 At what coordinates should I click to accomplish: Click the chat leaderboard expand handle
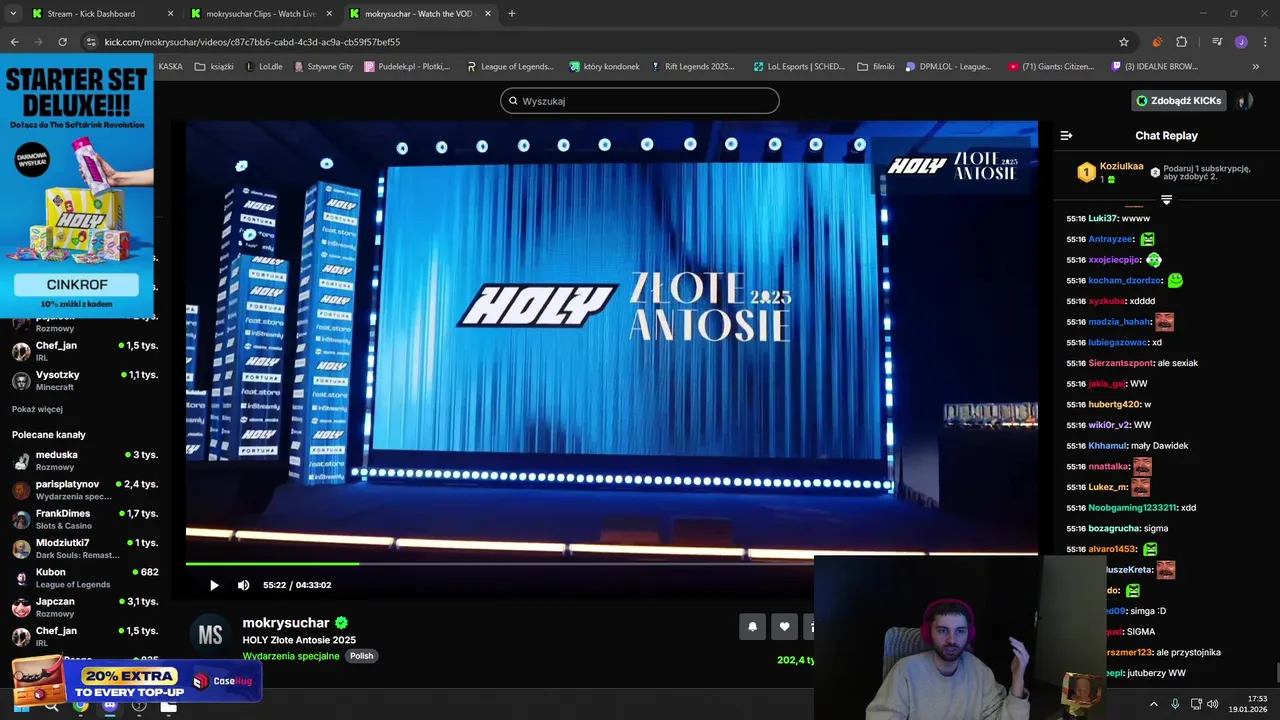pos(1166,200)
